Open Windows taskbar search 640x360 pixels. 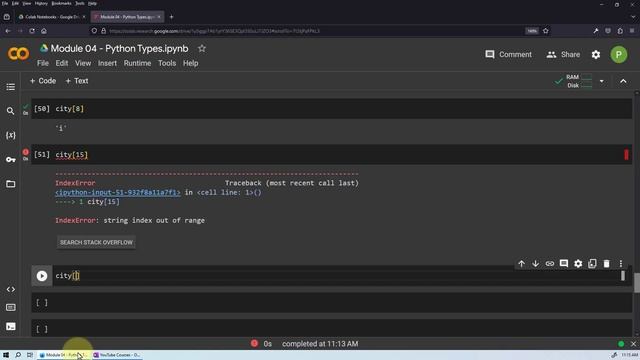pos(18,355)
